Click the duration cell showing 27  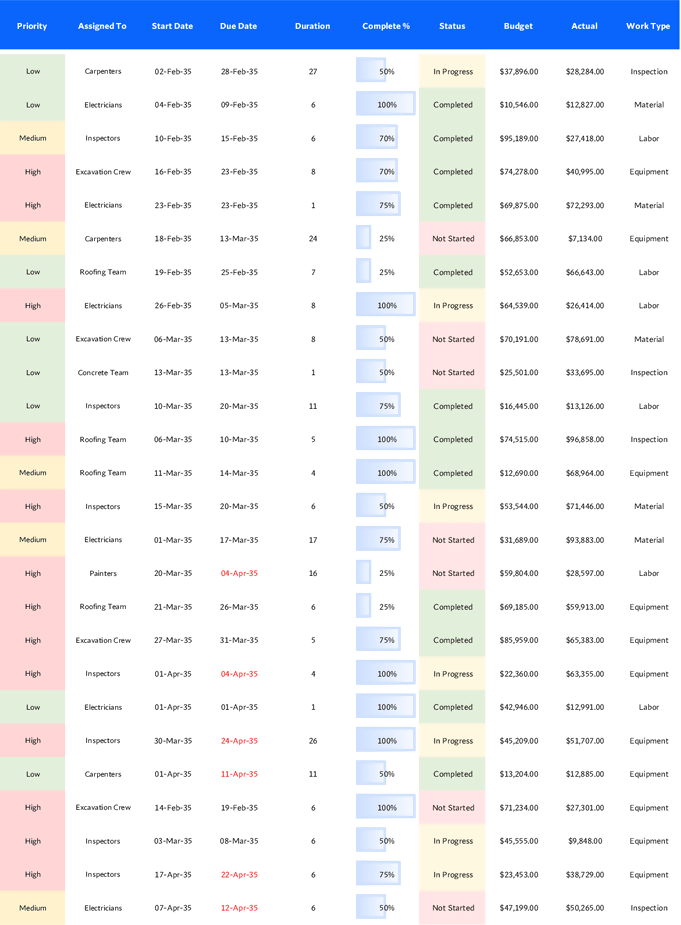[x=313, y=72]
